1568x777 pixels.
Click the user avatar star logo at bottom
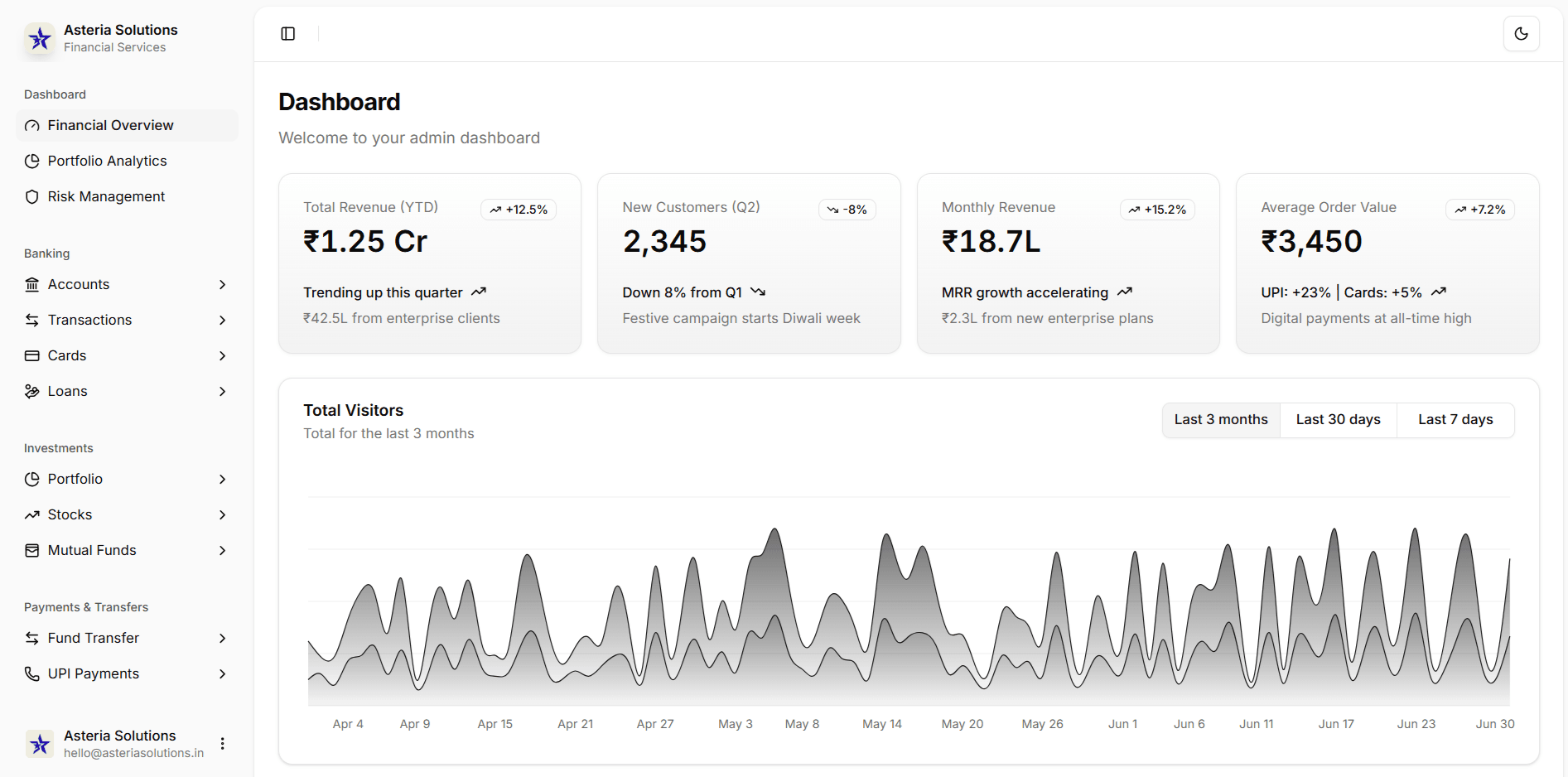(40, 744)
